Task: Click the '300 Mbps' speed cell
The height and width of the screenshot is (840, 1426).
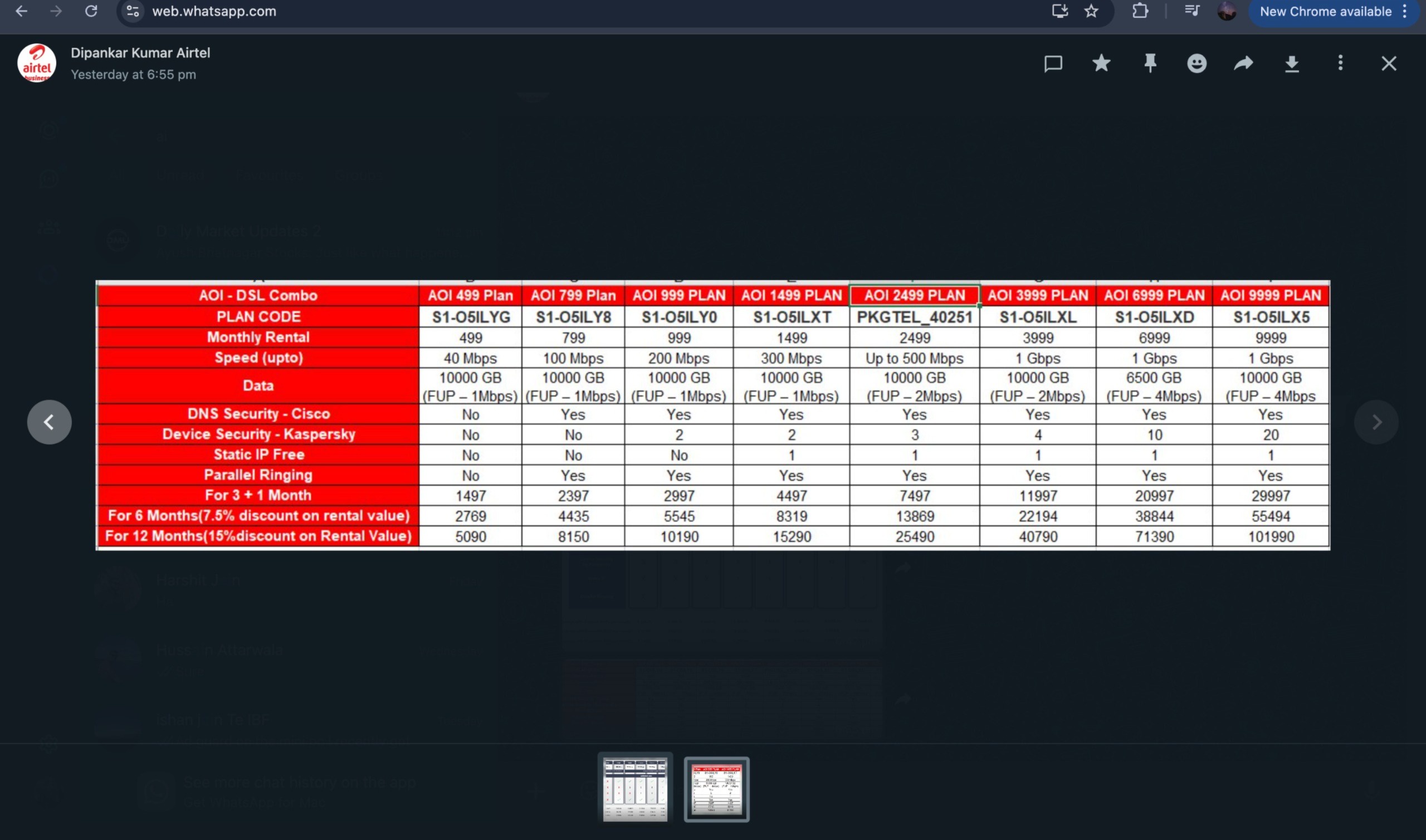Action: [x=792, y=358]
